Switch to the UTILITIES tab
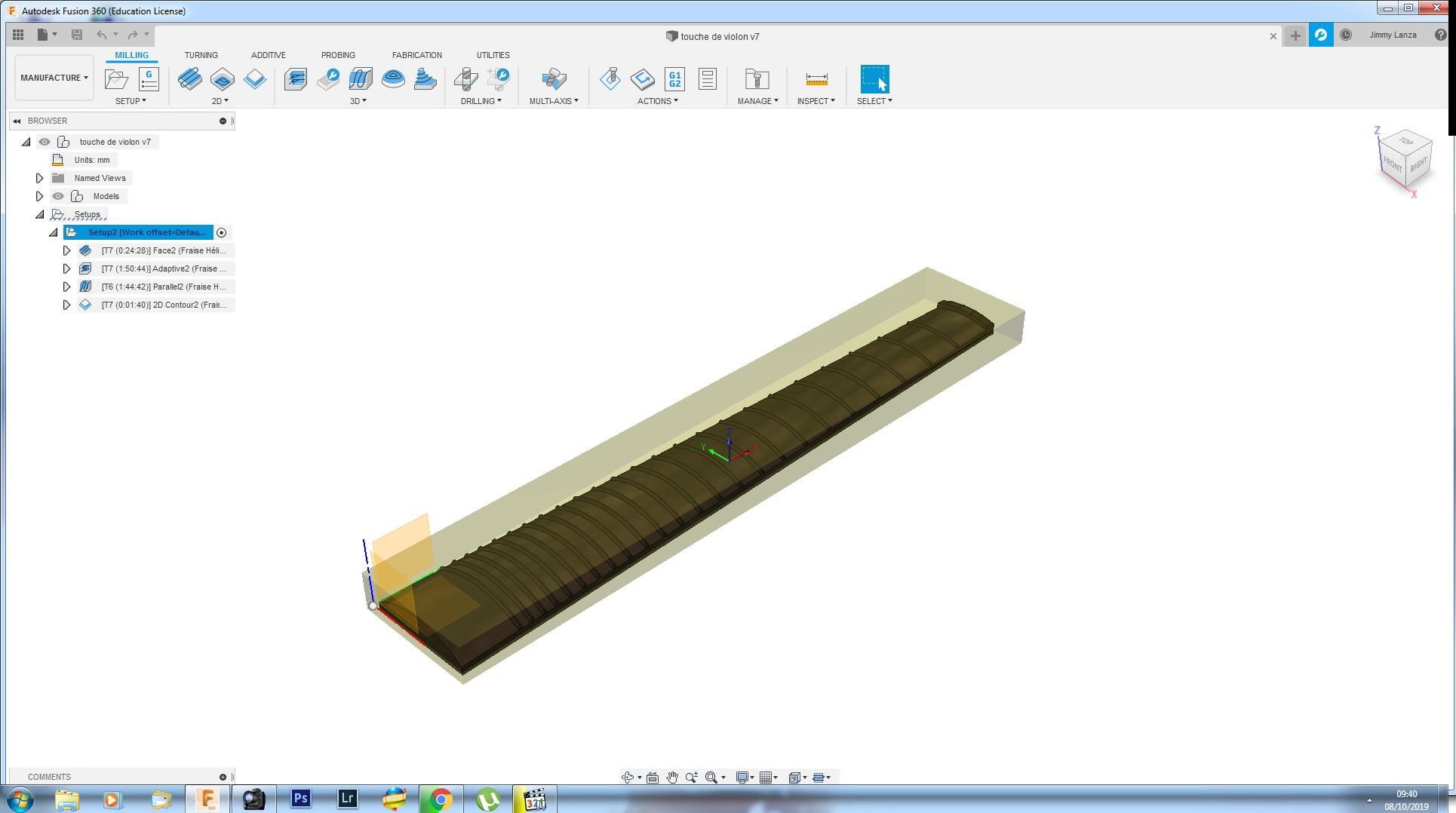The height and width of the screenshot is (813, 1456). [493, 55]
